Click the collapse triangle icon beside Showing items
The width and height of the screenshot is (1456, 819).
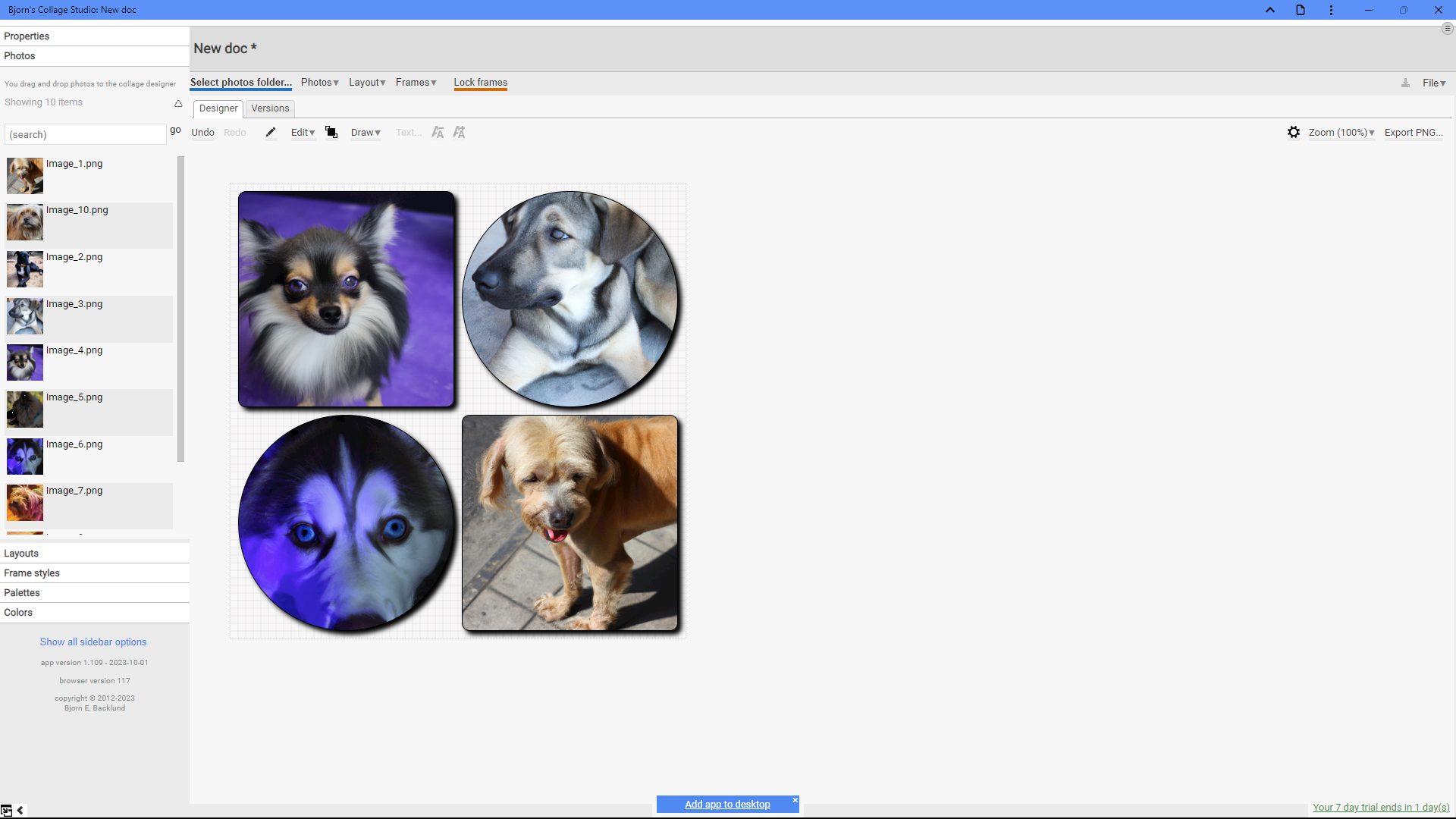pos(178,103)
